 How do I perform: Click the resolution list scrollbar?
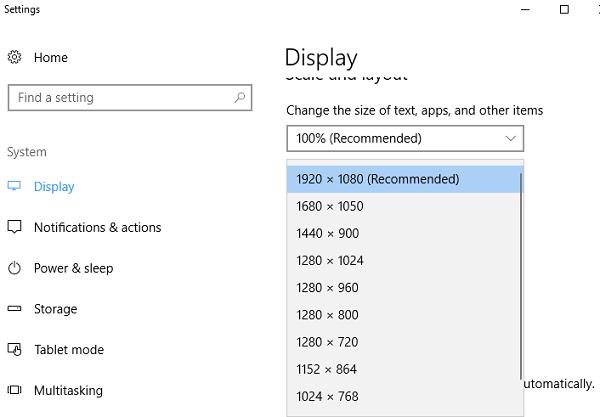[x=521, y=270]
